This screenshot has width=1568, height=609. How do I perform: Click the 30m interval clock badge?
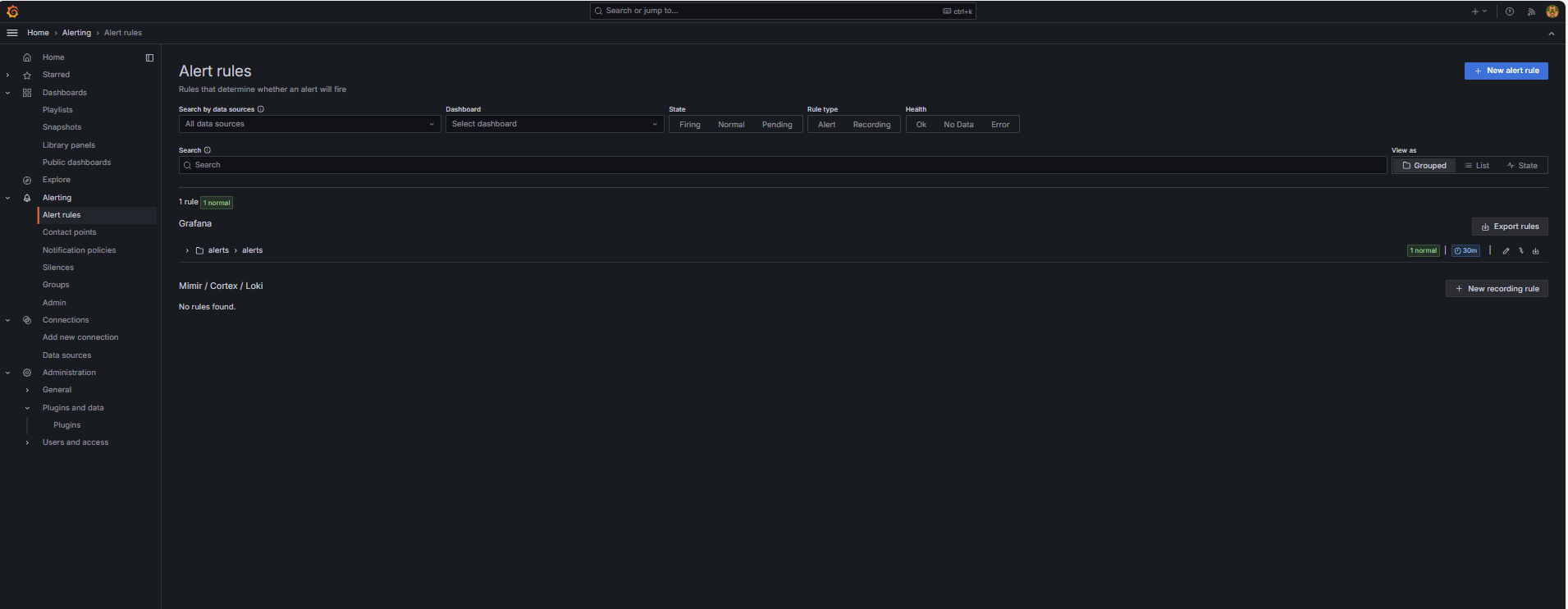[1465, 251]
